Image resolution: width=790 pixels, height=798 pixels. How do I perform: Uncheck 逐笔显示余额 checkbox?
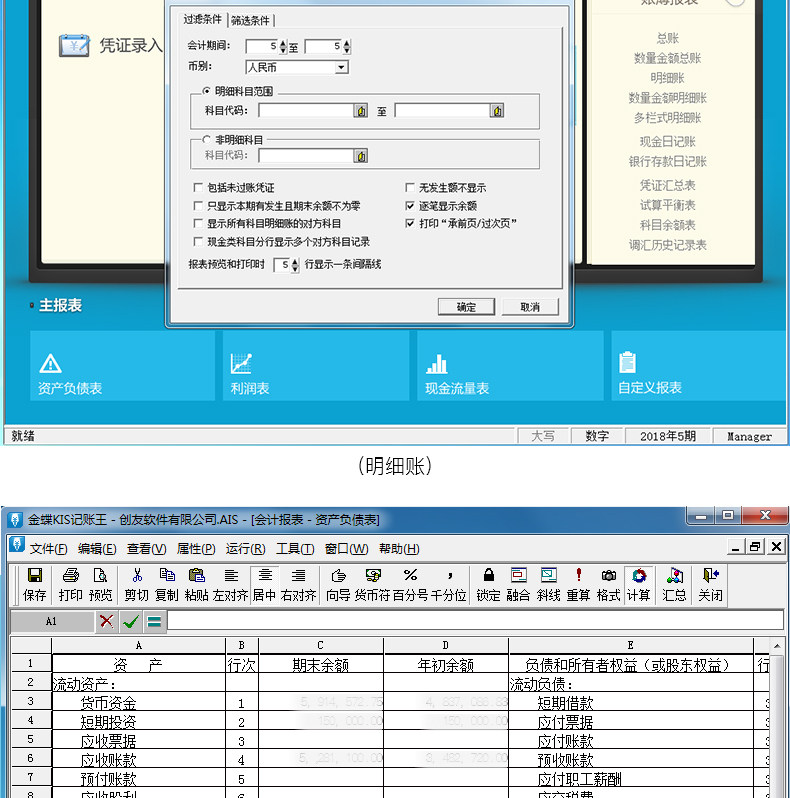tap(410, 206)
